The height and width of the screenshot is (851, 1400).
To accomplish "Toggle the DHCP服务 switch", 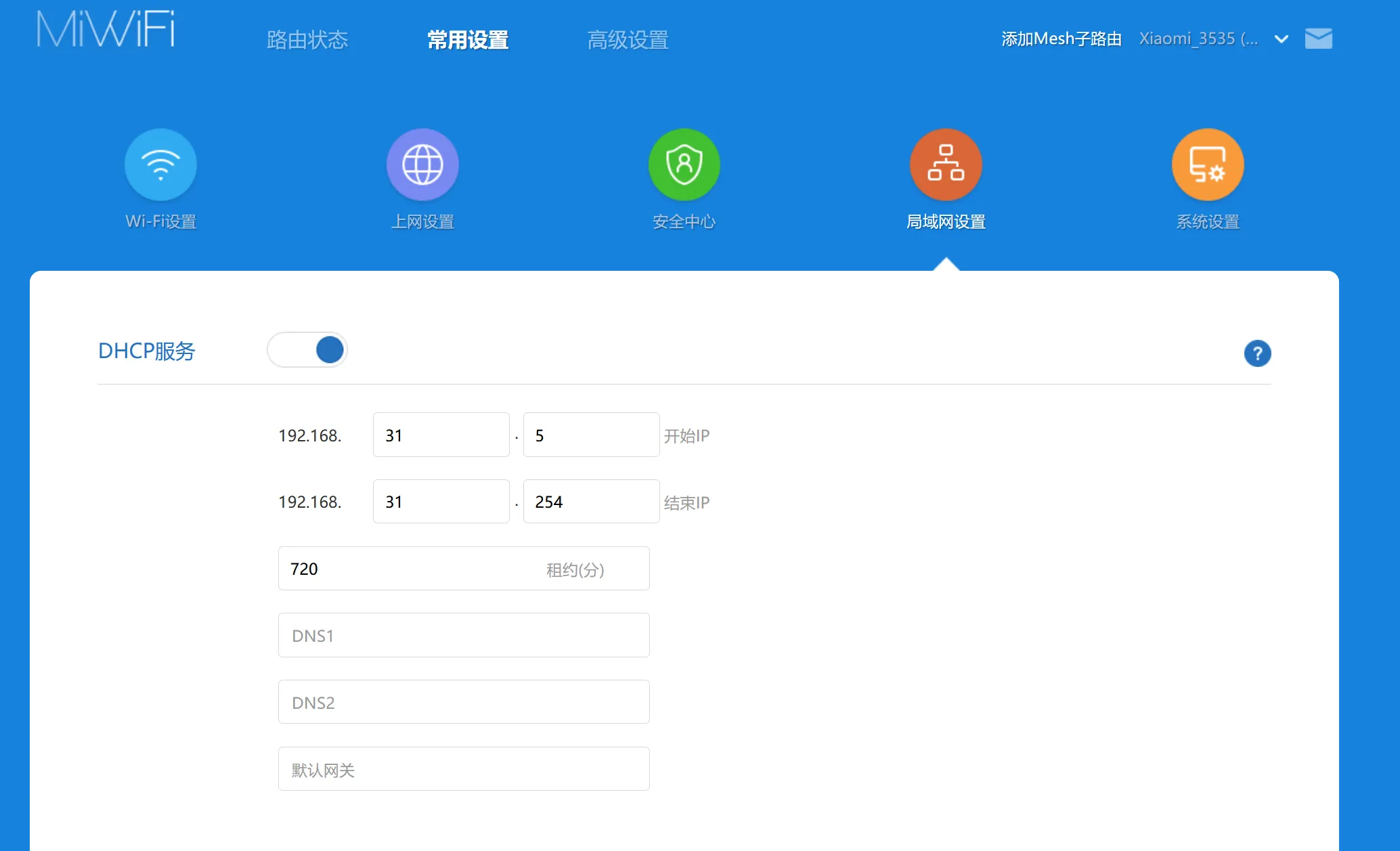I will 307,350.
